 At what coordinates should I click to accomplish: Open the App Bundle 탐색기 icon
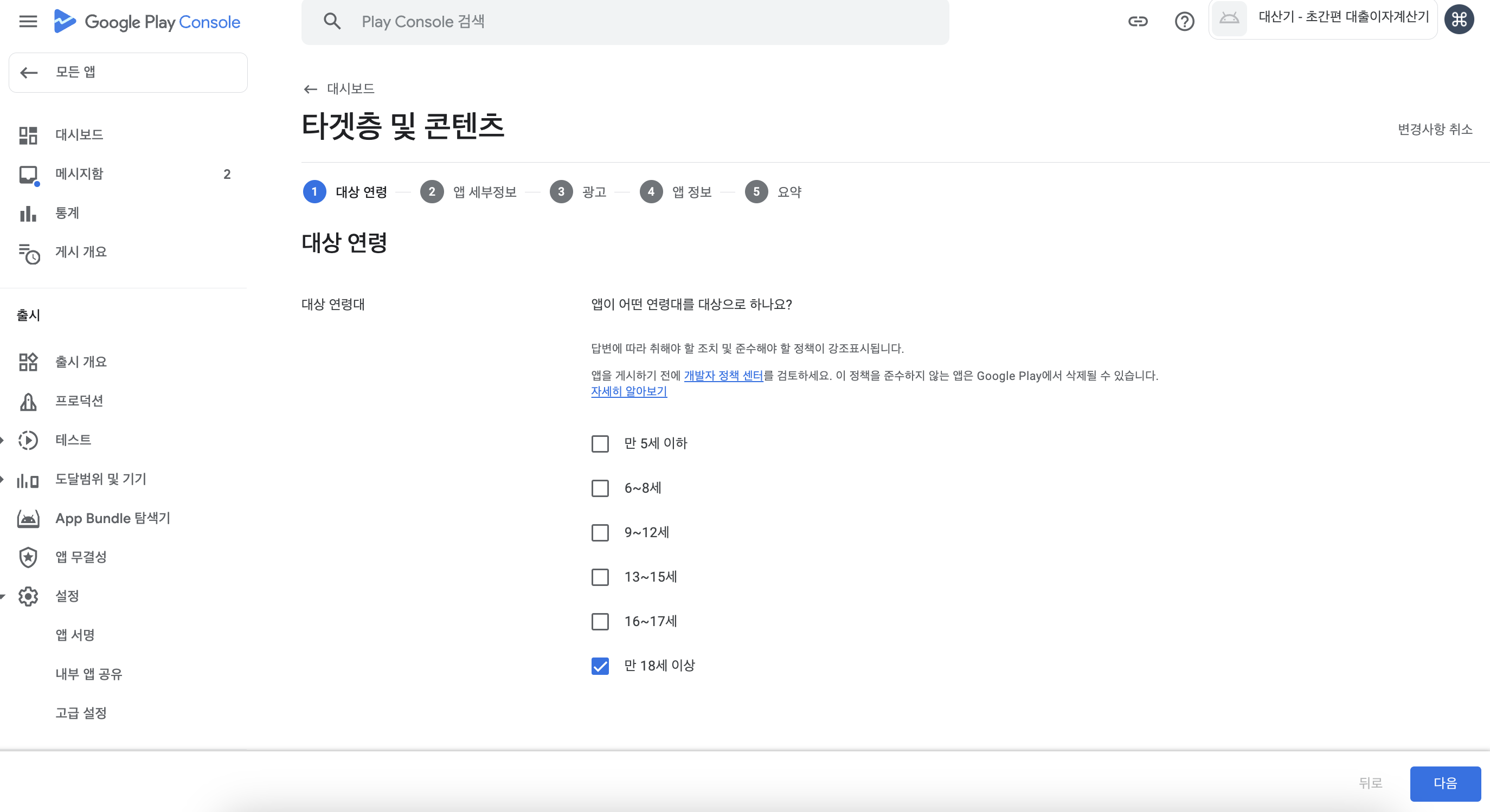click(28, 519)
